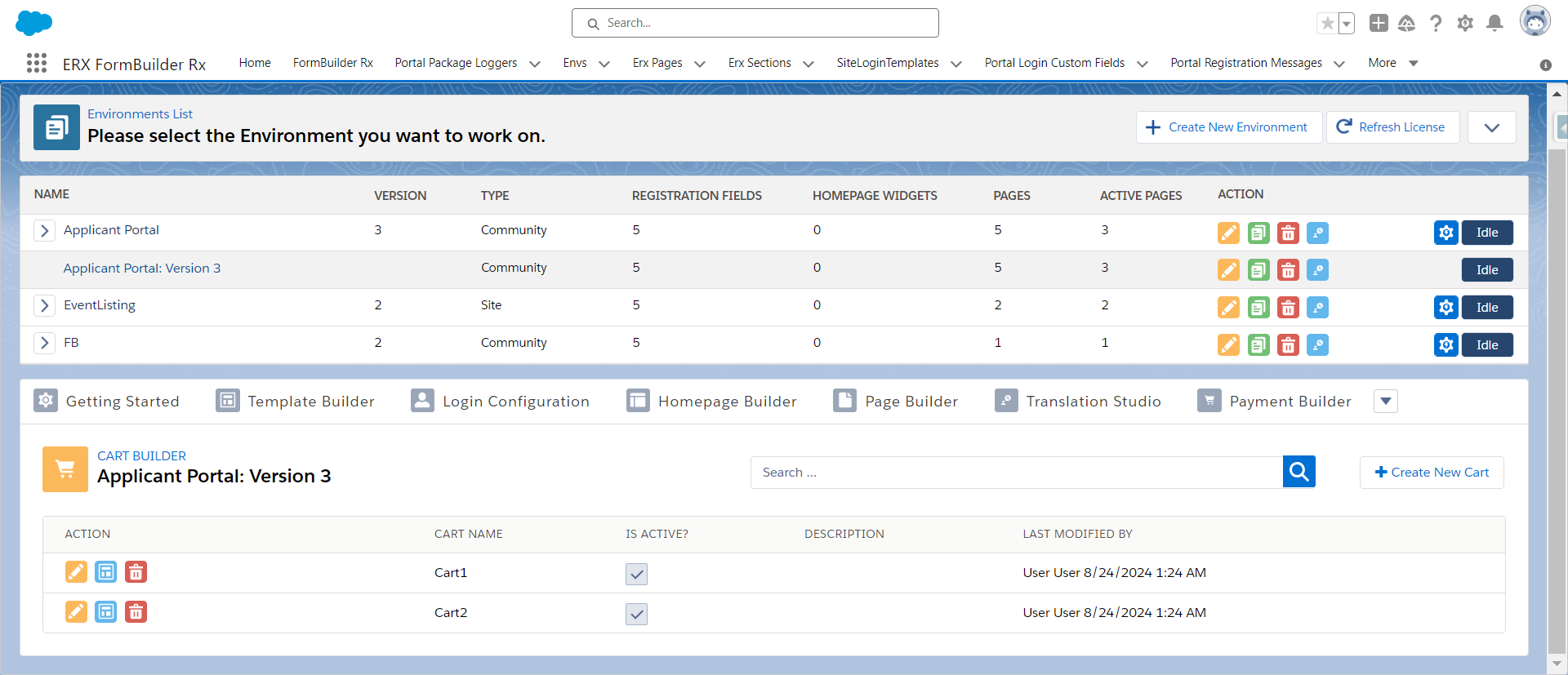Toggle the Cart2 Is Active checkbox
1568x675 pixels.
click(636, 614)
